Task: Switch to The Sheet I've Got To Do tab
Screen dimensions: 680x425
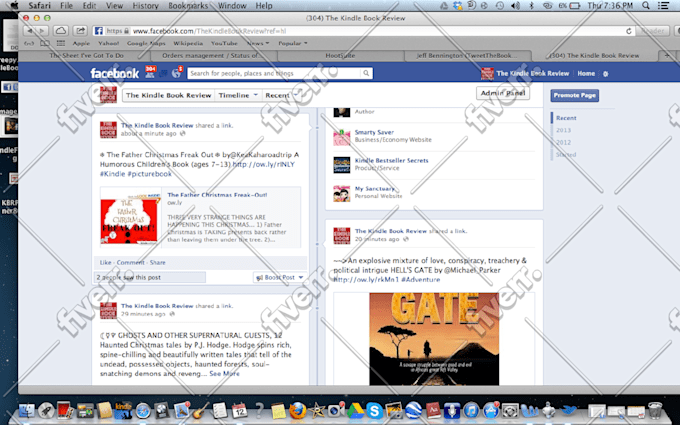Action: point(86,56)
